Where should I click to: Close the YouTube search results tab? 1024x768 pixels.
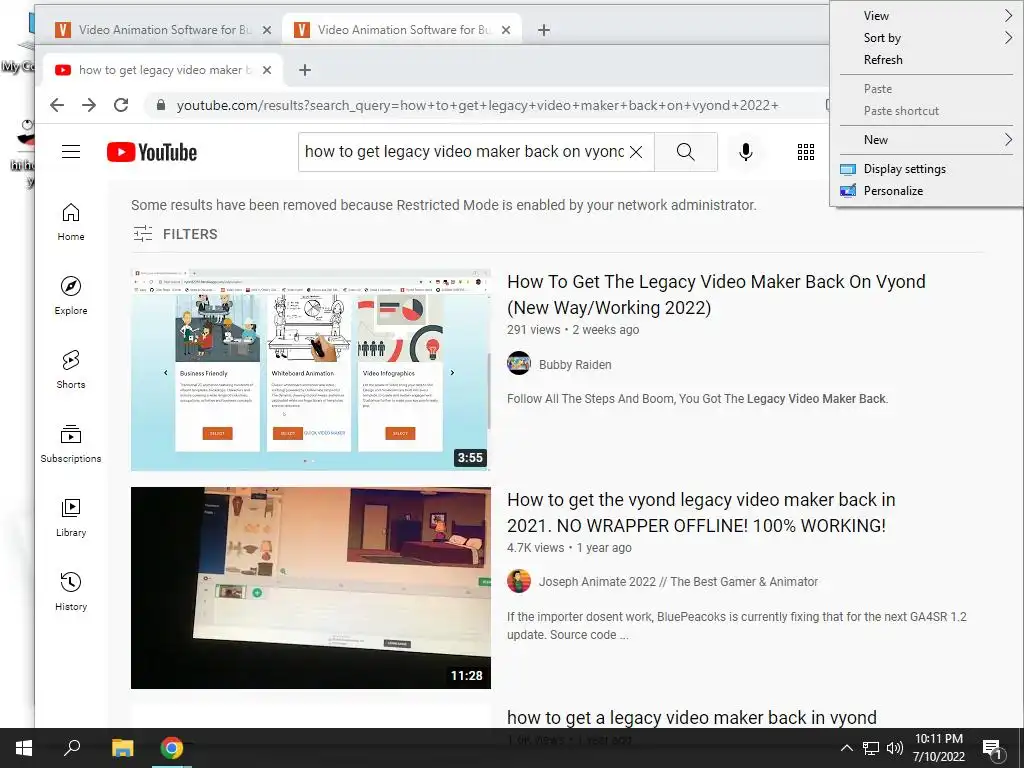(266, 70)
